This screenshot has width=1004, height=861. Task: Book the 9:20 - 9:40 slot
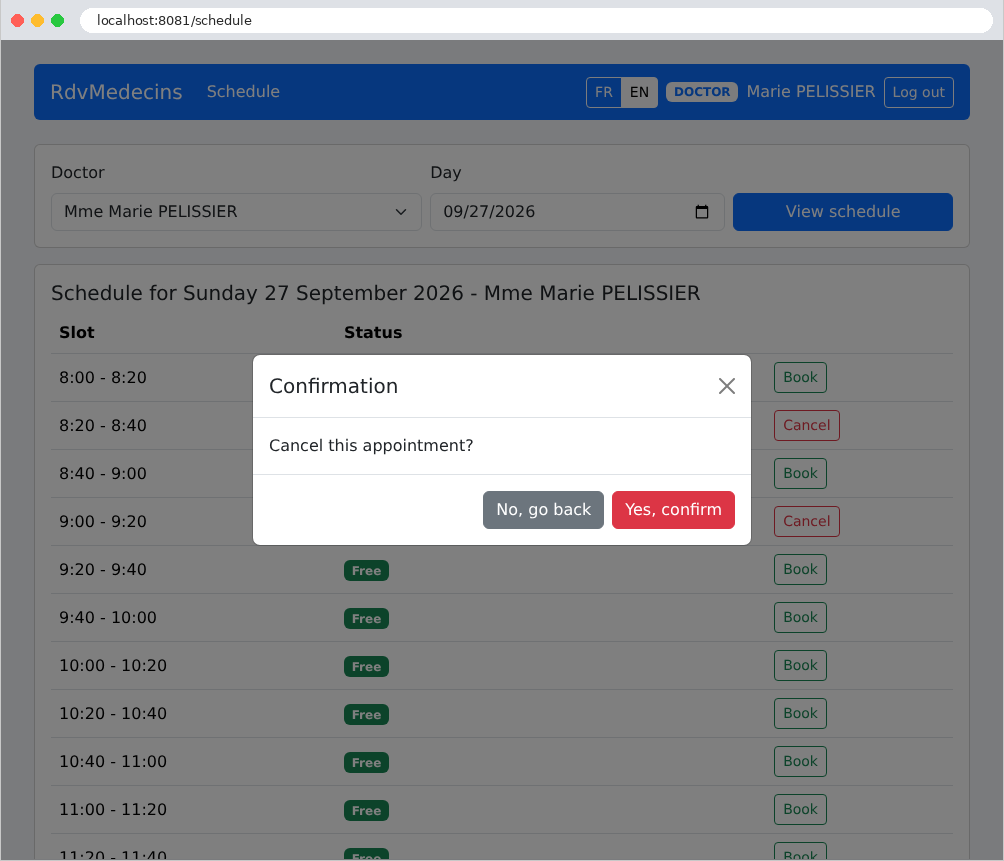point(800,570)
